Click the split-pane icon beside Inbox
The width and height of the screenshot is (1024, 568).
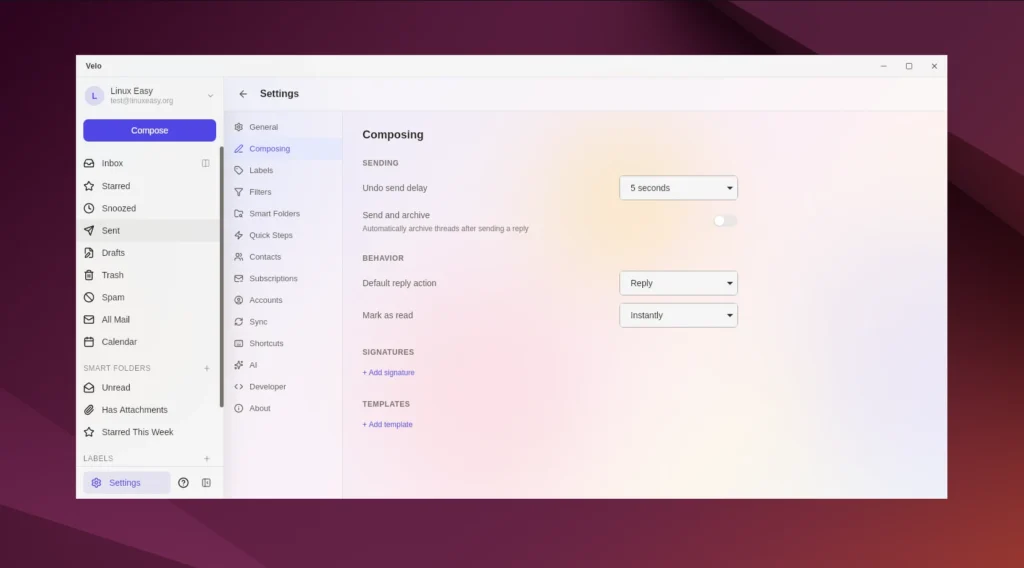point(205,163)
